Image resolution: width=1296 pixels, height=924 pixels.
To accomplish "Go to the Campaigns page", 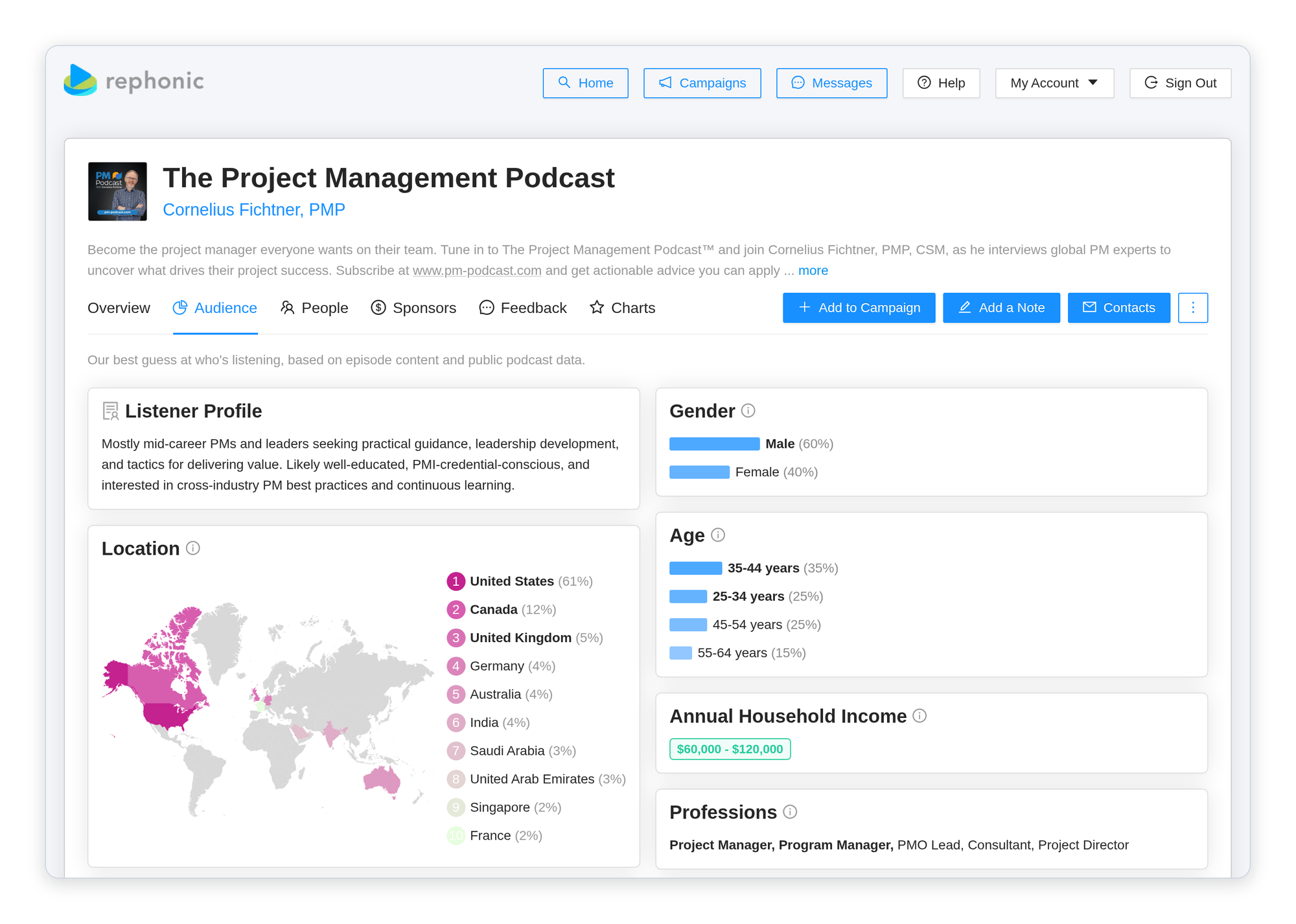I will (x=702, y=83).
